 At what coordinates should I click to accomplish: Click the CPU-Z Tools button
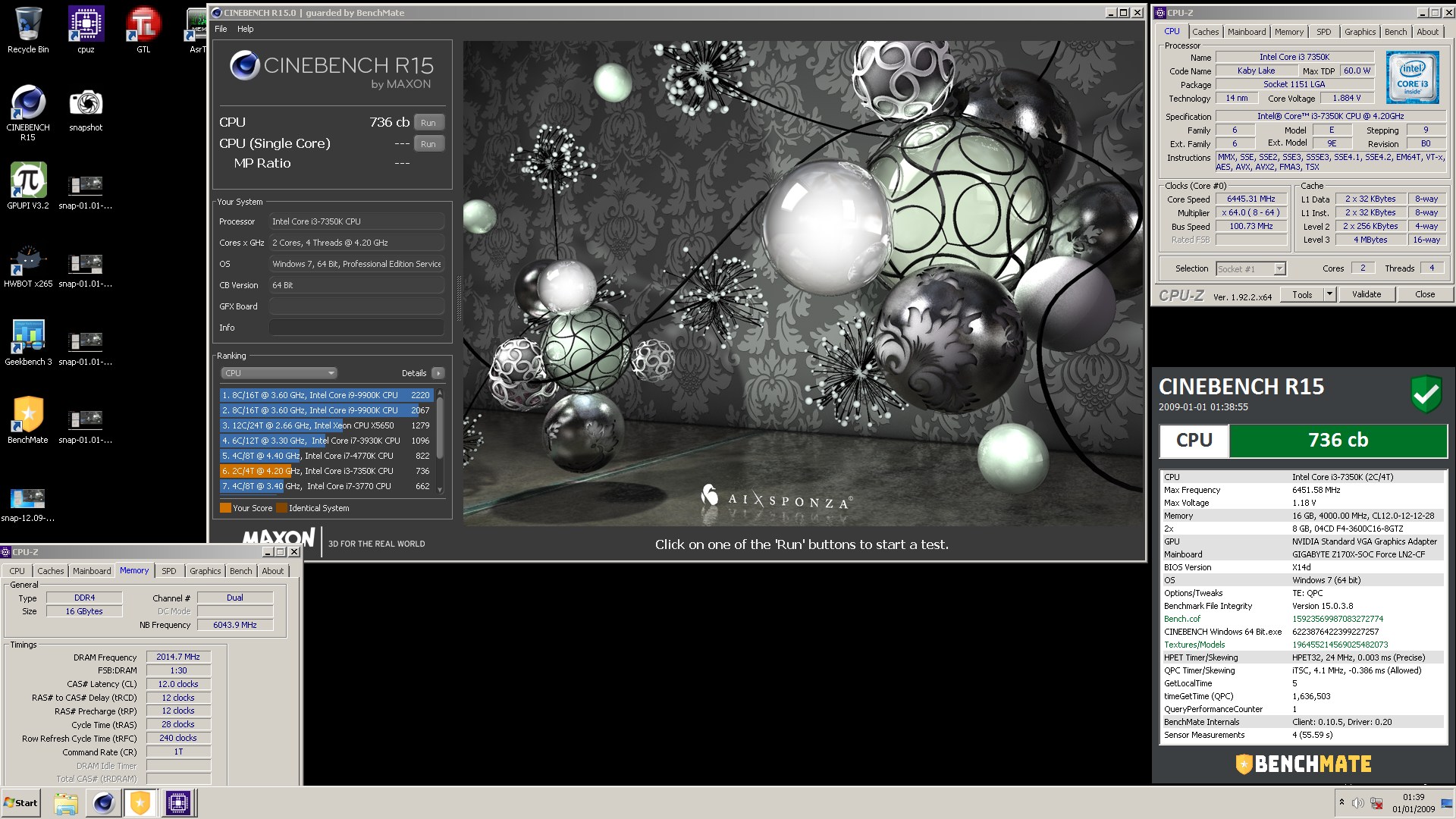click(x=1302, y=294)
